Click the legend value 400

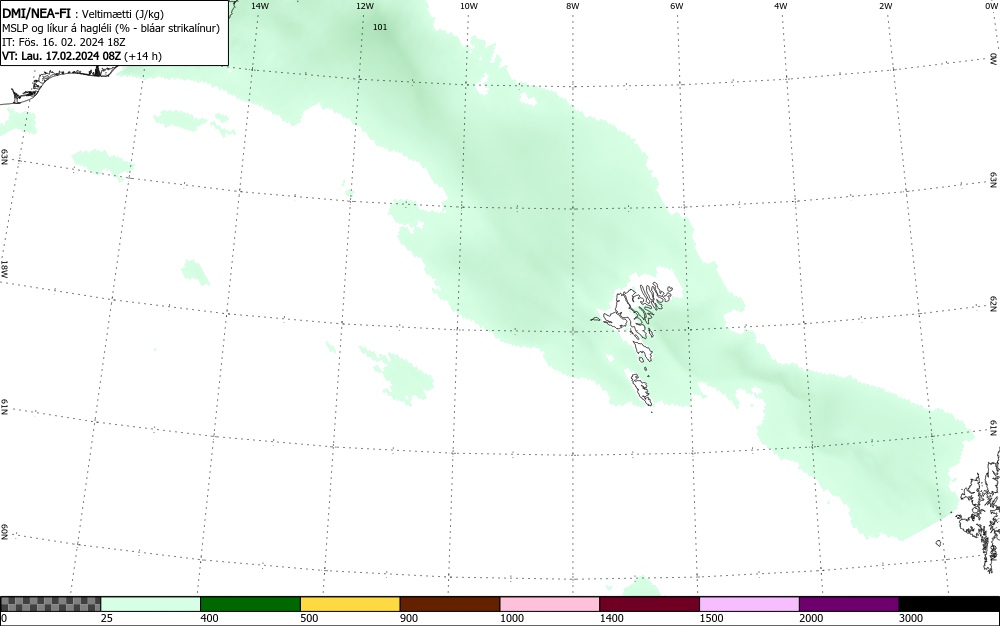click(x=209, y=618)
